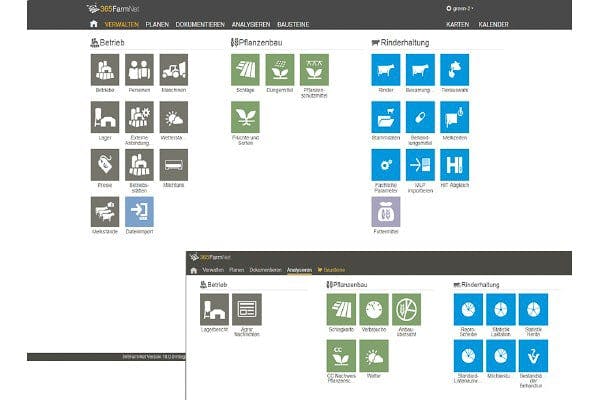This screenshot has height=400, width=600.
Task: Go to the home icon beside VERWALTEN
Action: point(94,24)
